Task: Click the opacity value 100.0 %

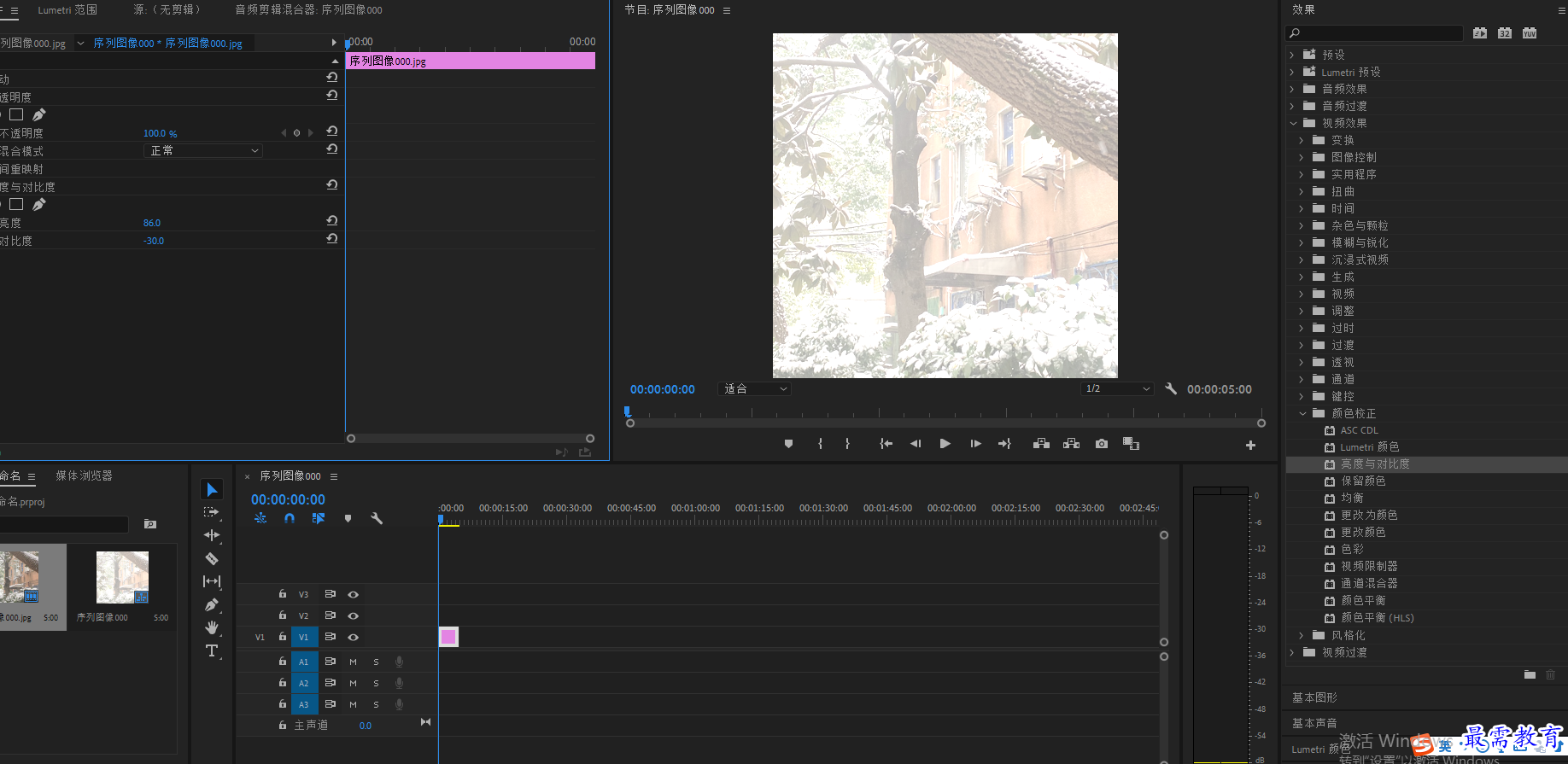Action: point(161,133)
